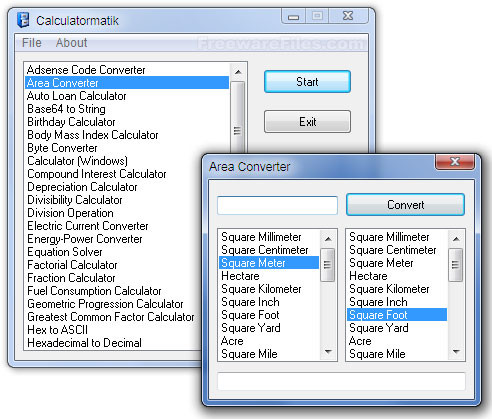Select Equation Solver
The height and width of the screenshot is (419, 492).
[x=113, y=252]
